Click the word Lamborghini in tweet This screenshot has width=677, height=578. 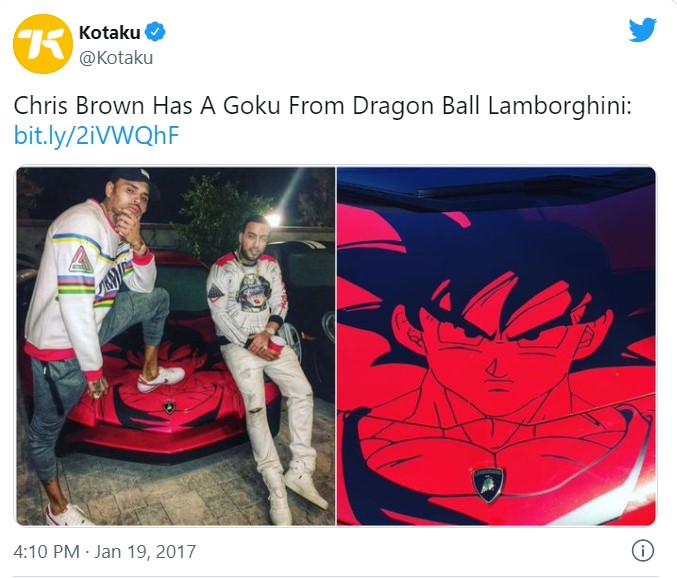560,106
